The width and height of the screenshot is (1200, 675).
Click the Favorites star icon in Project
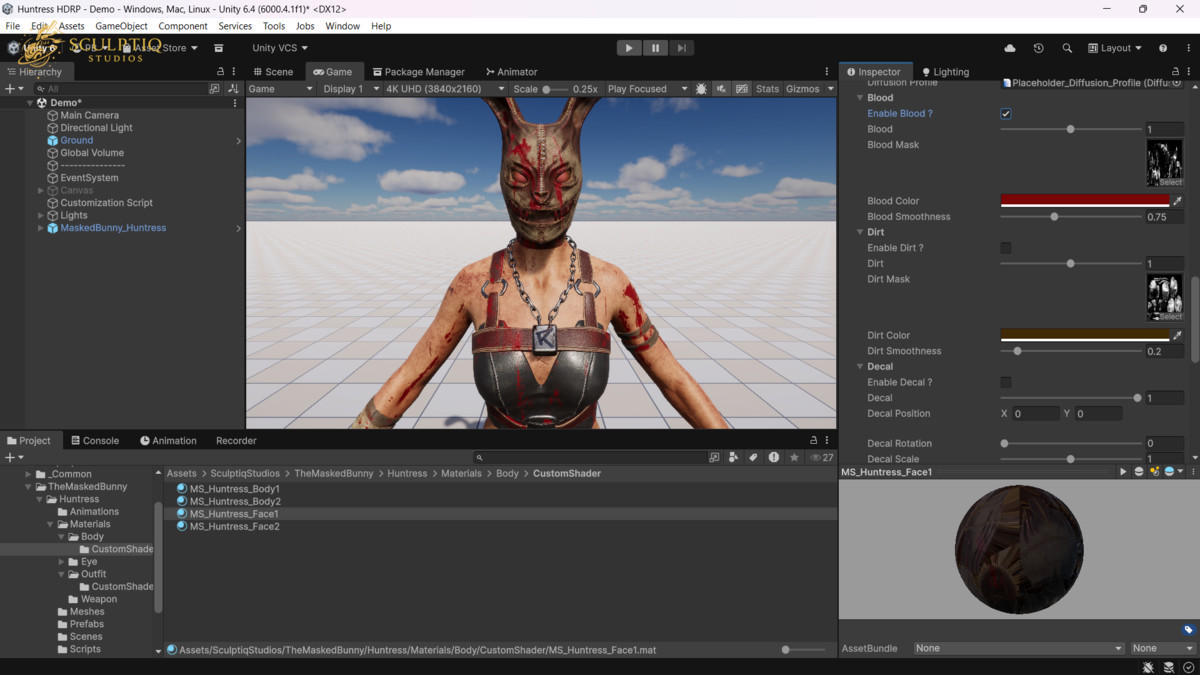(794, 457)
